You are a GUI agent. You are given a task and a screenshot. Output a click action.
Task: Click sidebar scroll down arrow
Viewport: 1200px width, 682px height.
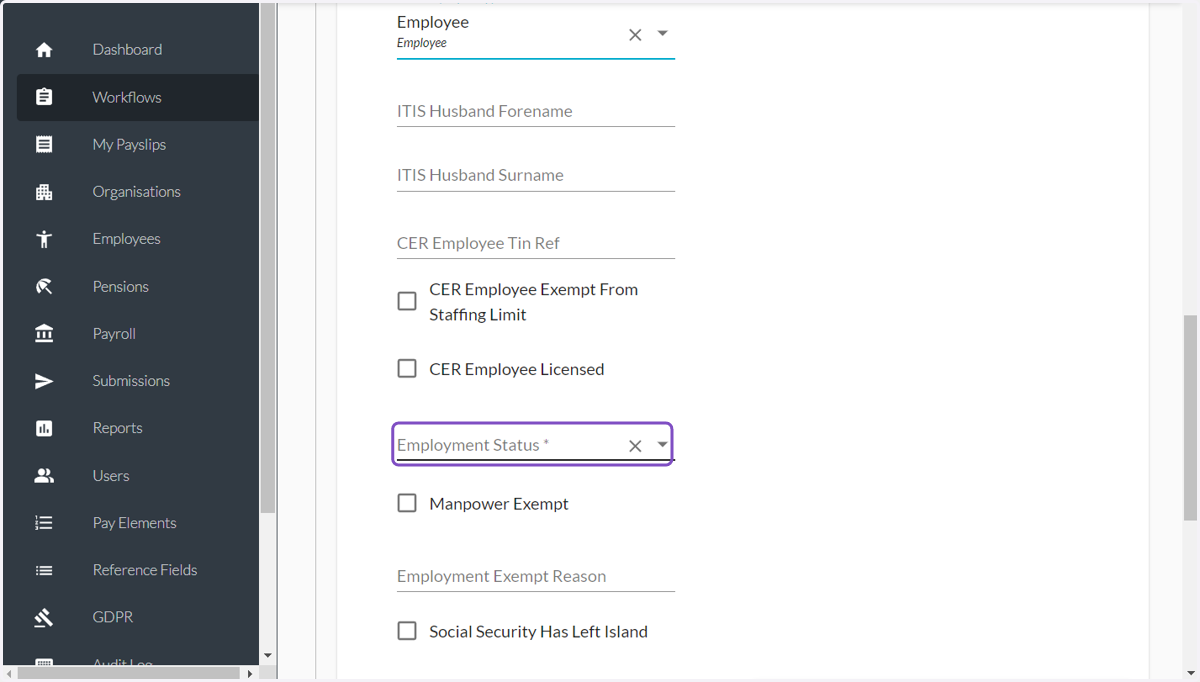point(268,656)
